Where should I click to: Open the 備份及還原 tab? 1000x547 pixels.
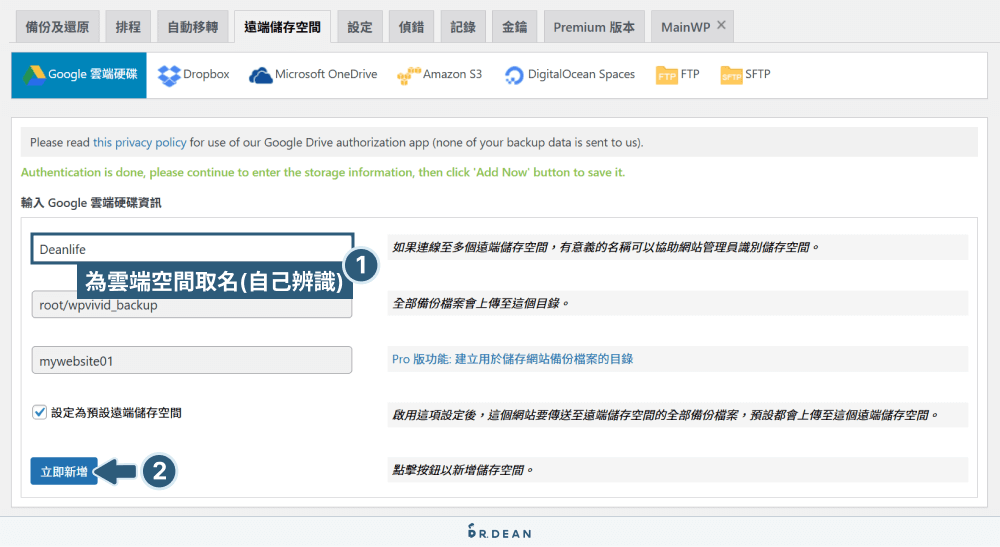pyautogui.click(x=57, y=27)
